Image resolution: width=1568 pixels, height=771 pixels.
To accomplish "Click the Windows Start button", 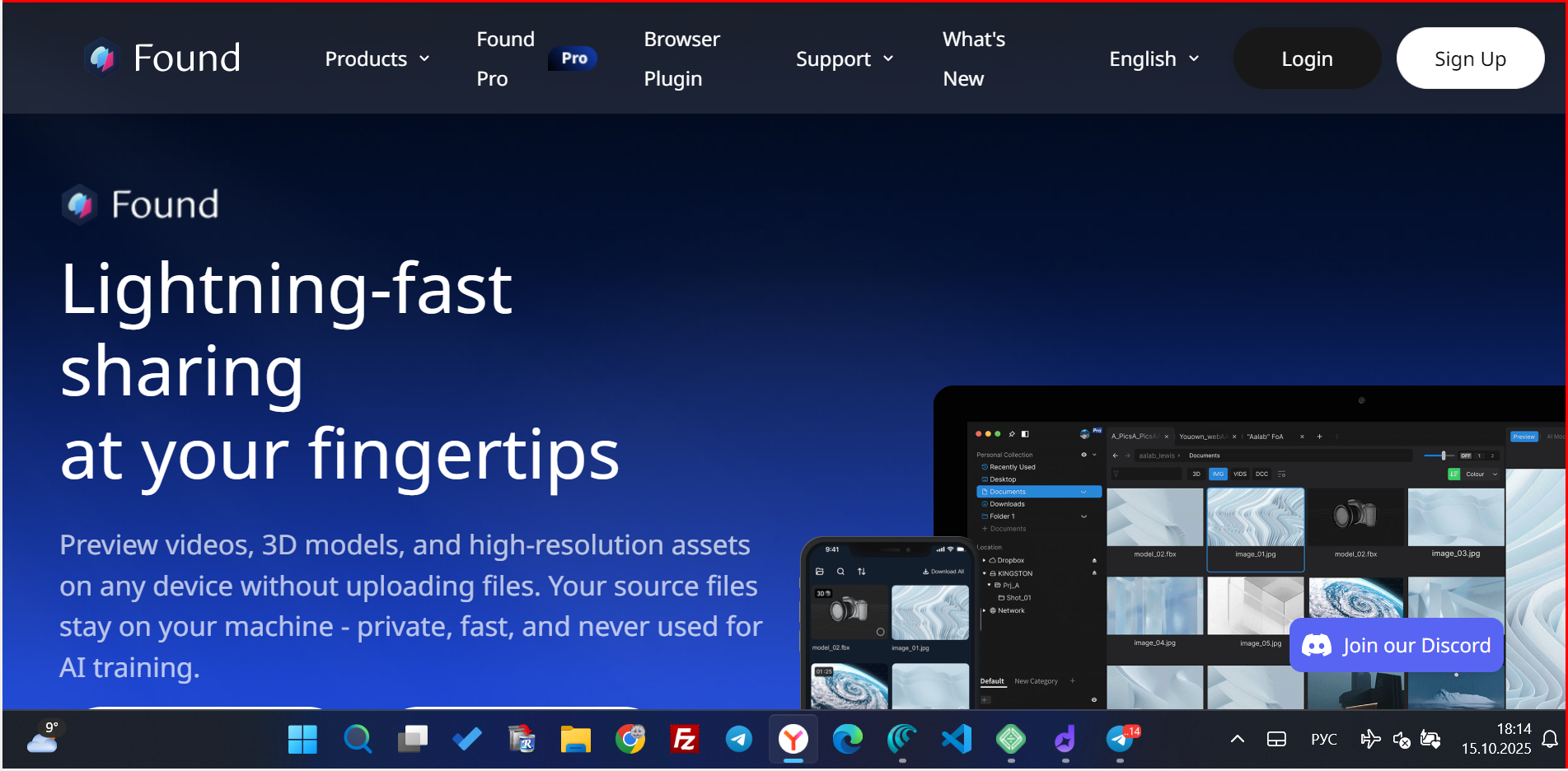I will pyautogui.click(x=302, y=739).
